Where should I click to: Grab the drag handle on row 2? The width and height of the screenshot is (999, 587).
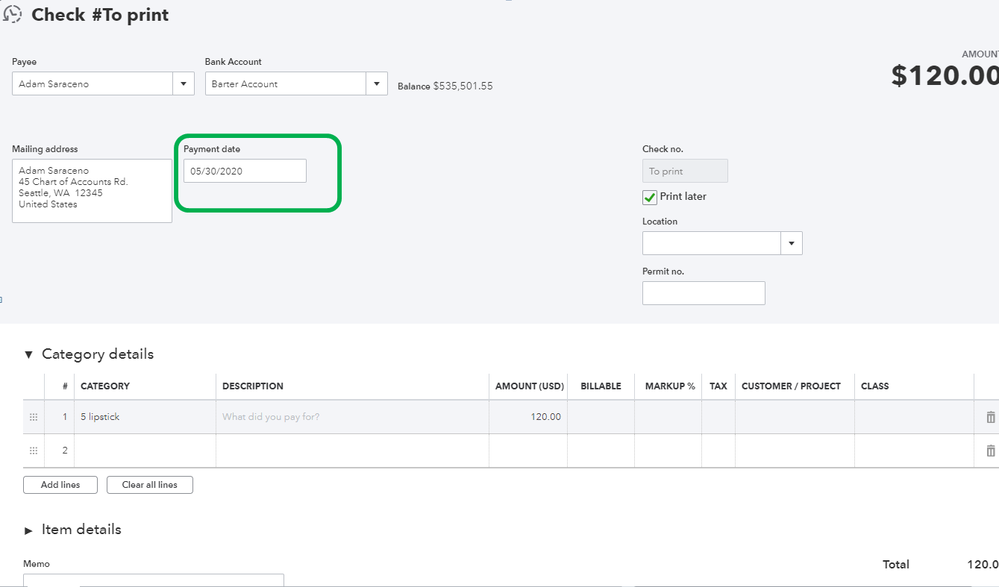tap(34, 451)
